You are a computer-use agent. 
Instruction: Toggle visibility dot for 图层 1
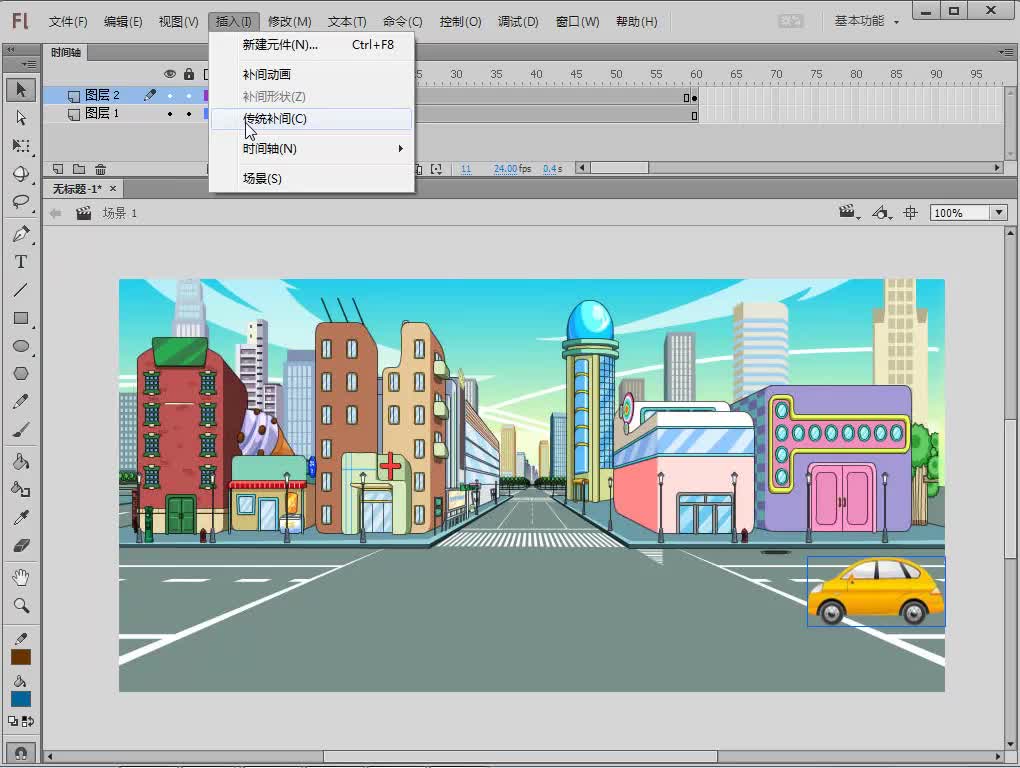coord(170,114)
